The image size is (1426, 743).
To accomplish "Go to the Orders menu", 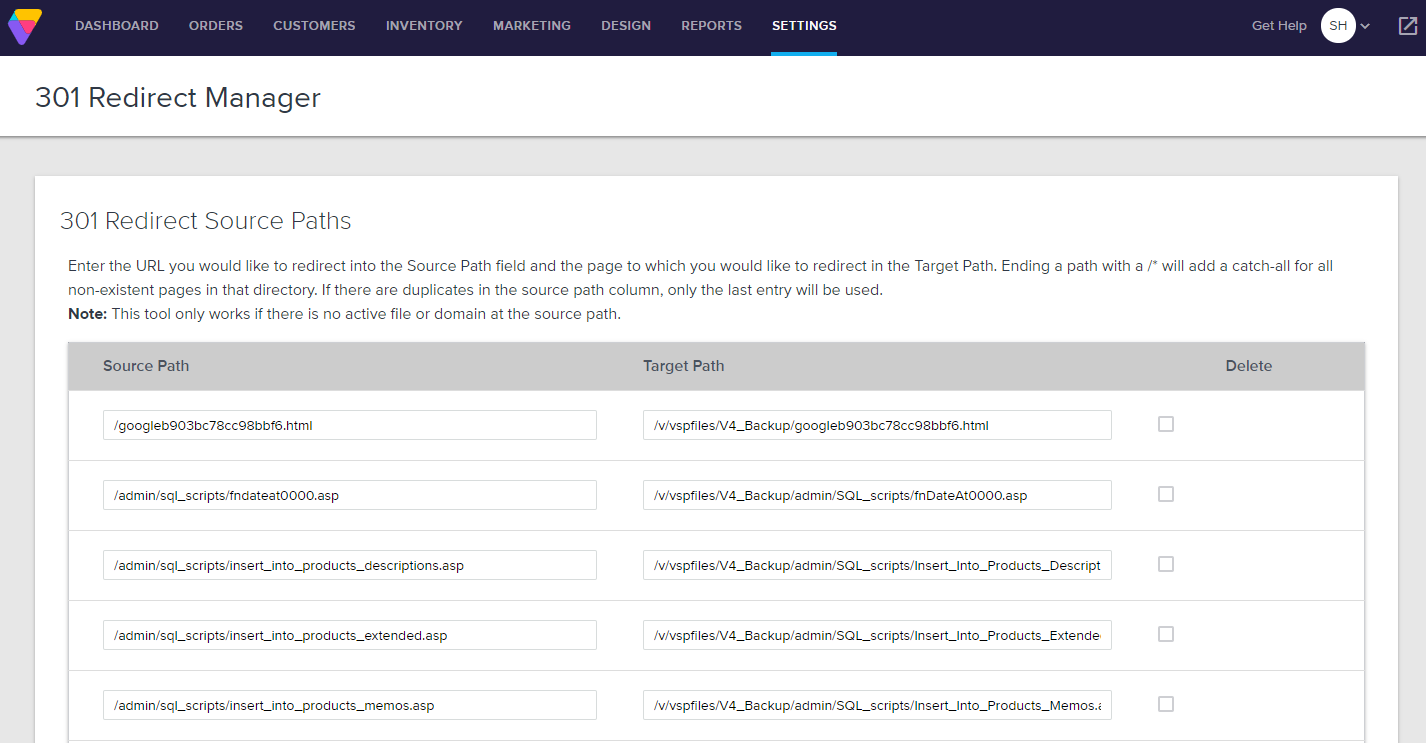I will [216, 26].
